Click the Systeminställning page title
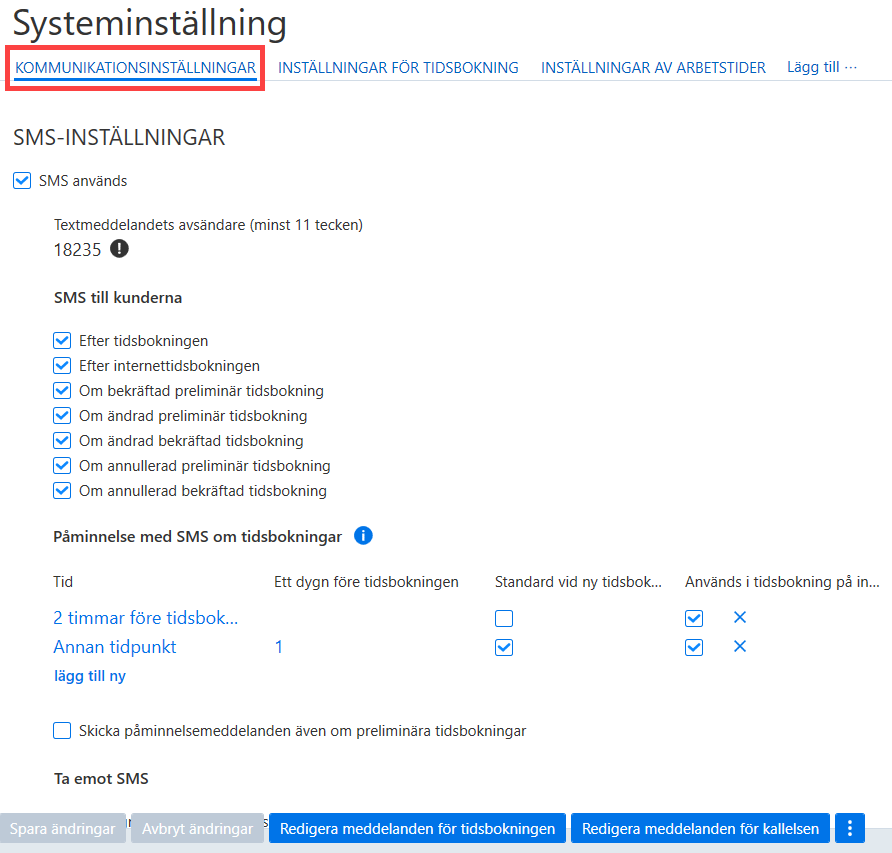This screenshot has height=853, width=892. point(149,24)
